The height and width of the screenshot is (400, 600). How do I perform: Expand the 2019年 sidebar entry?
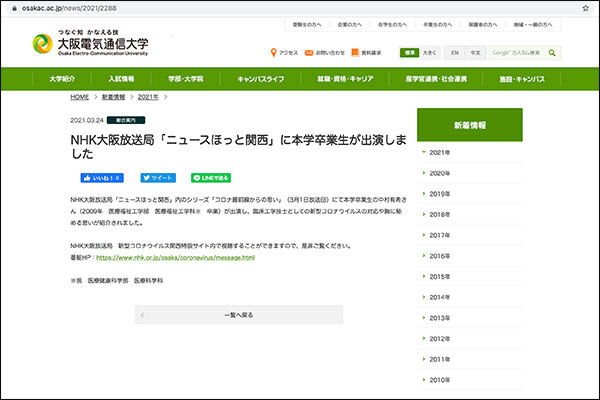coord(470,194)
